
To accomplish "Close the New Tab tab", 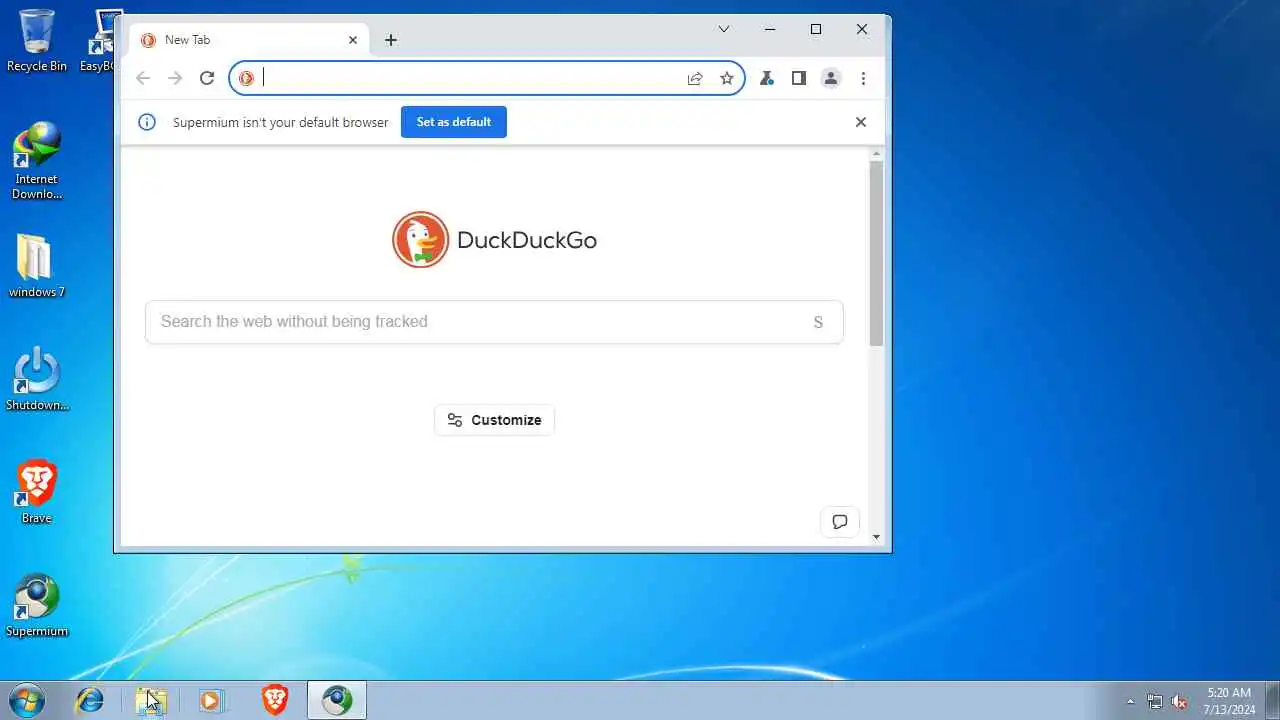I will point(353,40).
